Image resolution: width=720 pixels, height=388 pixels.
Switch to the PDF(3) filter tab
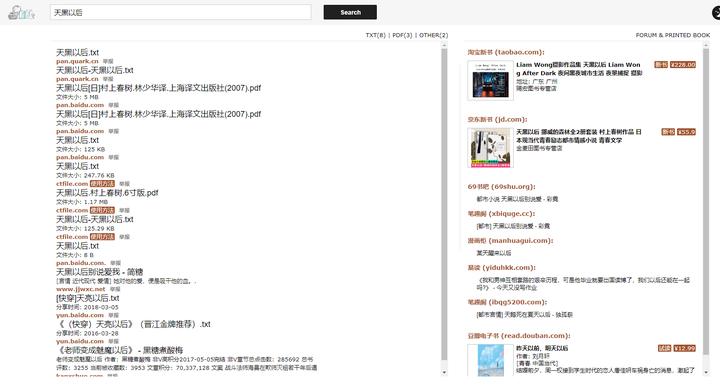click(402, 35)
